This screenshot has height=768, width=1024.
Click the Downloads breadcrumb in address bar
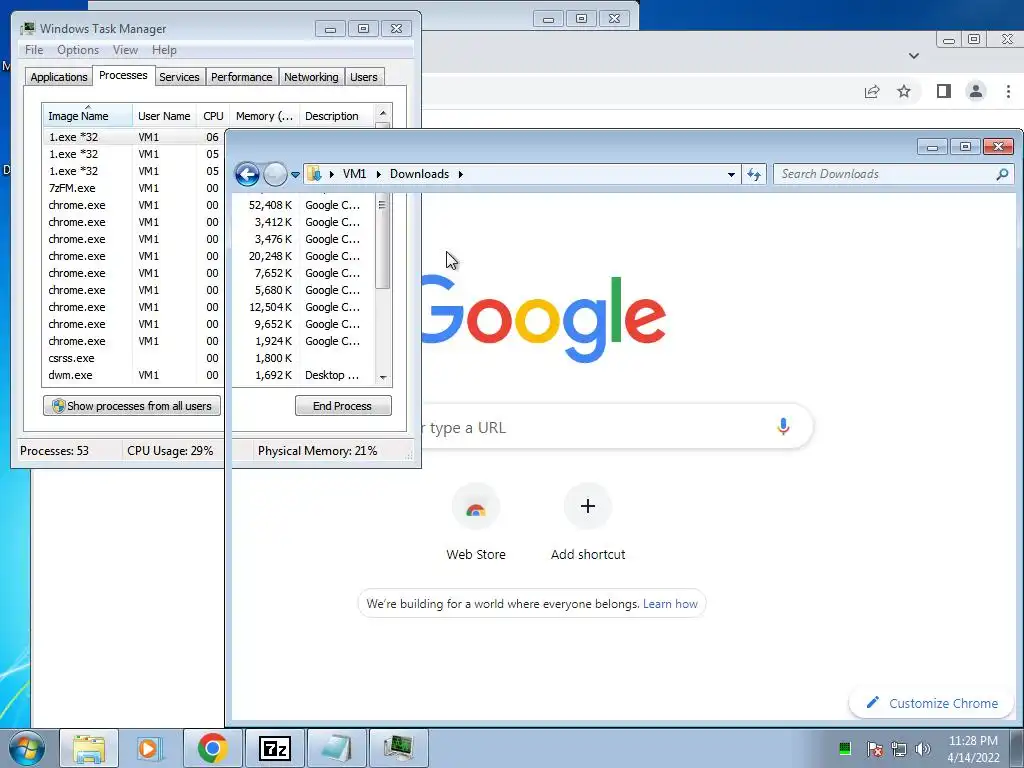click(x=419, y=174)
